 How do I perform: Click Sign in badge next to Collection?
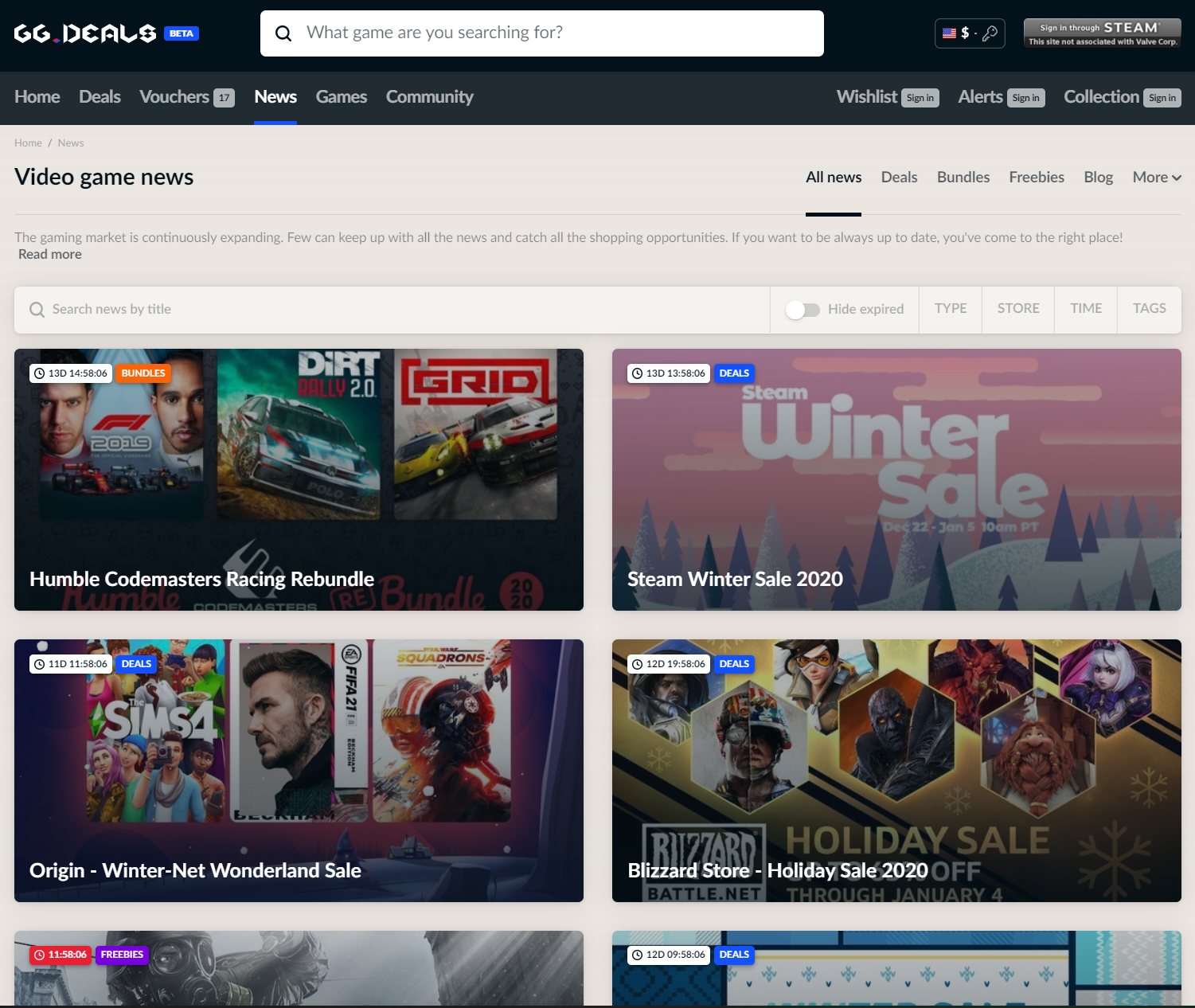coord(1162,98)
